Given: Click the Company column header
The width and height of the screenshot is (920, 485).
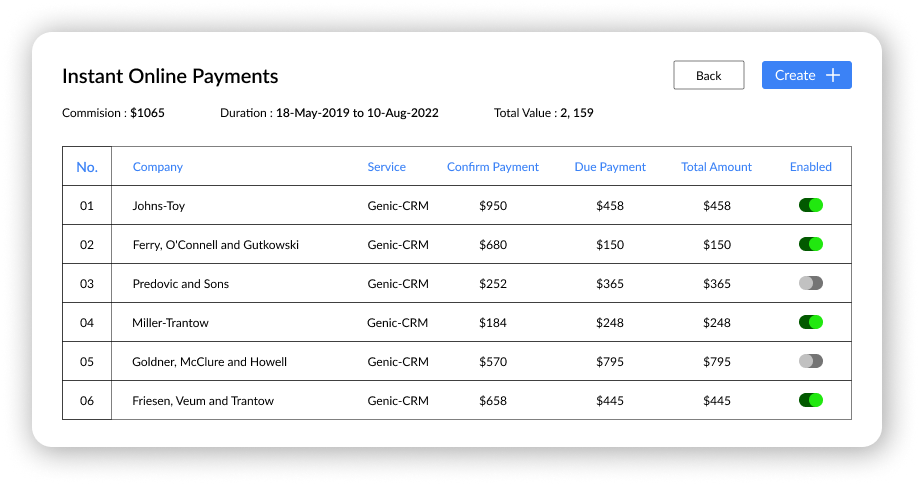Looking at the screenshot, I should (158, 167).
